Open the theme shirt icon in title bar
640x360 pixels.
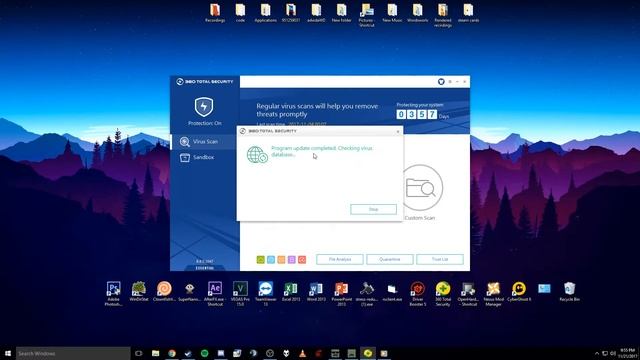click(441, 82)
